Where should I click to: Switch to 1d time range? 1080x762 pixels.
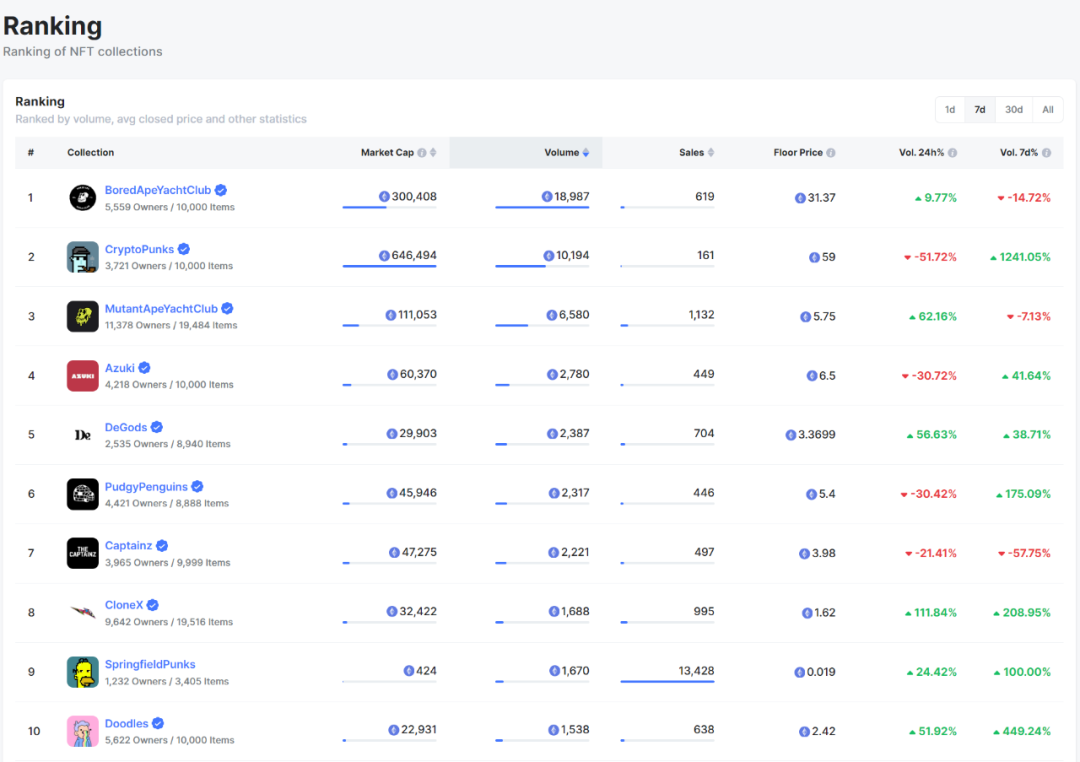tap(950, 110)
